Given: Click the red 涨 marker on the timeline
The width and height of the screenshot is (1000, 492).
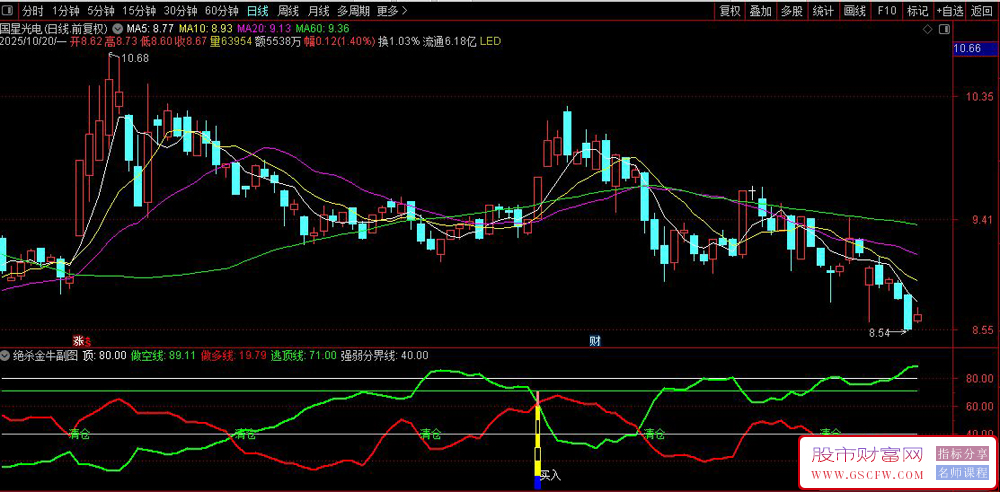Looking at the screenshot, I should point(77,341).
